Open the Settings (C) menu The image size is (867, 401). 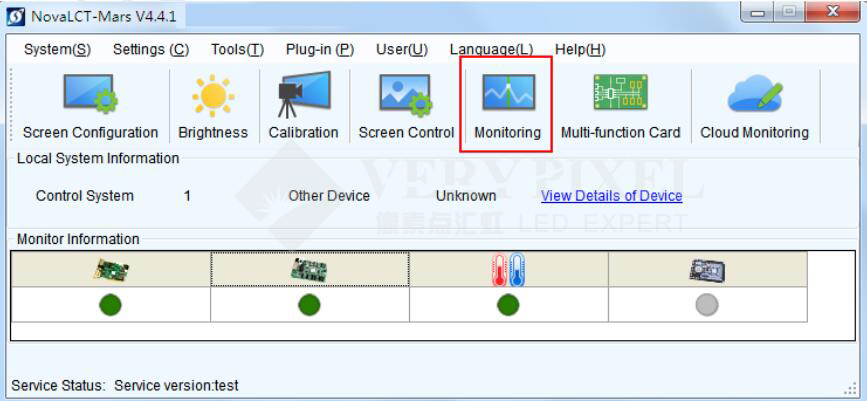(x=151, y=50)
